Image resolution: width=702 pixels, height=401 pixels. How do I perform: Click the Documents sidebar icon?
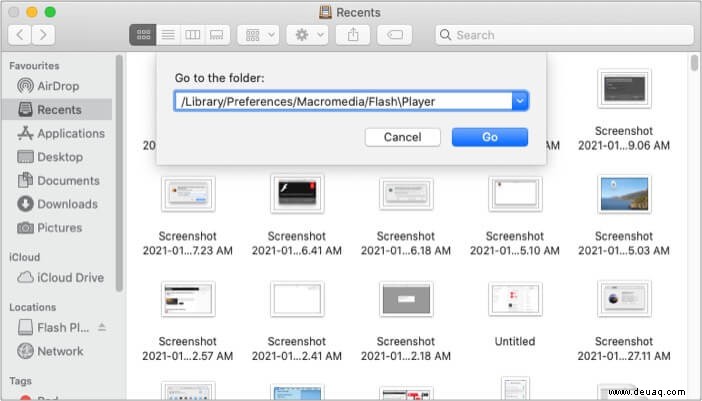(x=25, y=180)
